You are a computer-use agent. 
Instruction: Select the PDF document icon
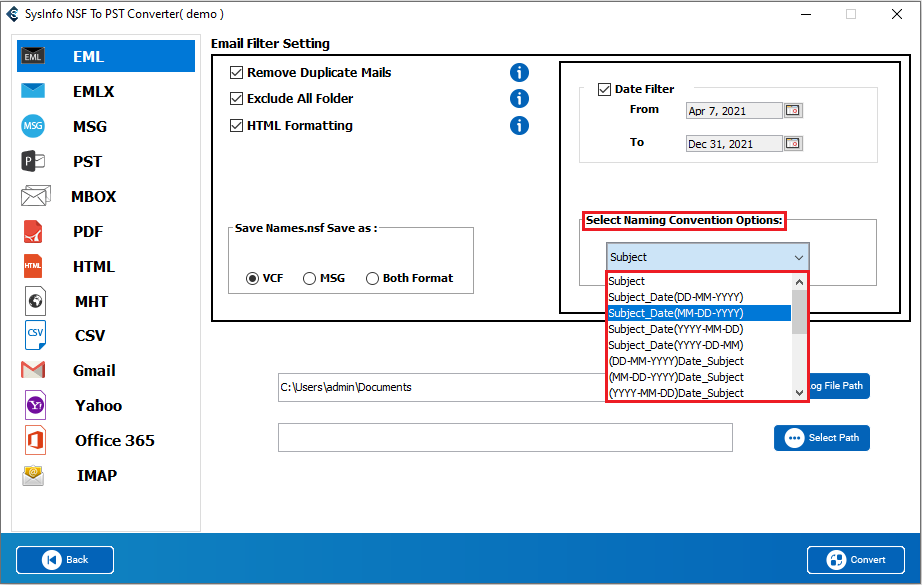(x=33, y=231)
